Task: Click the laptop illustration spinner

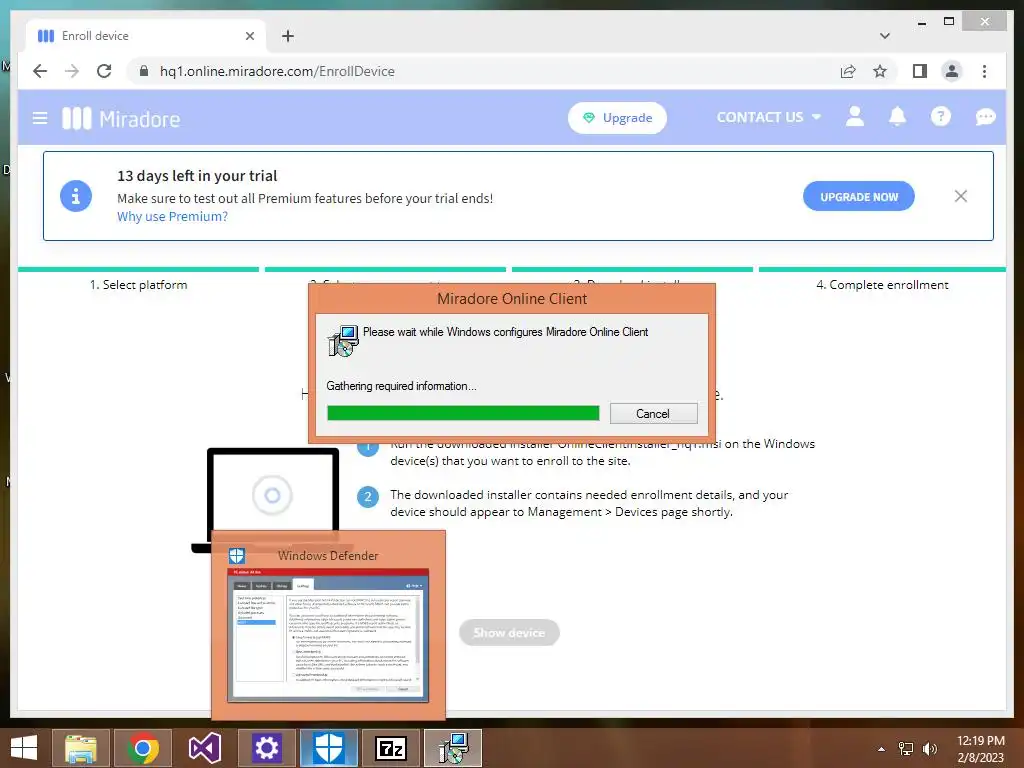Action: pos(272,496)
